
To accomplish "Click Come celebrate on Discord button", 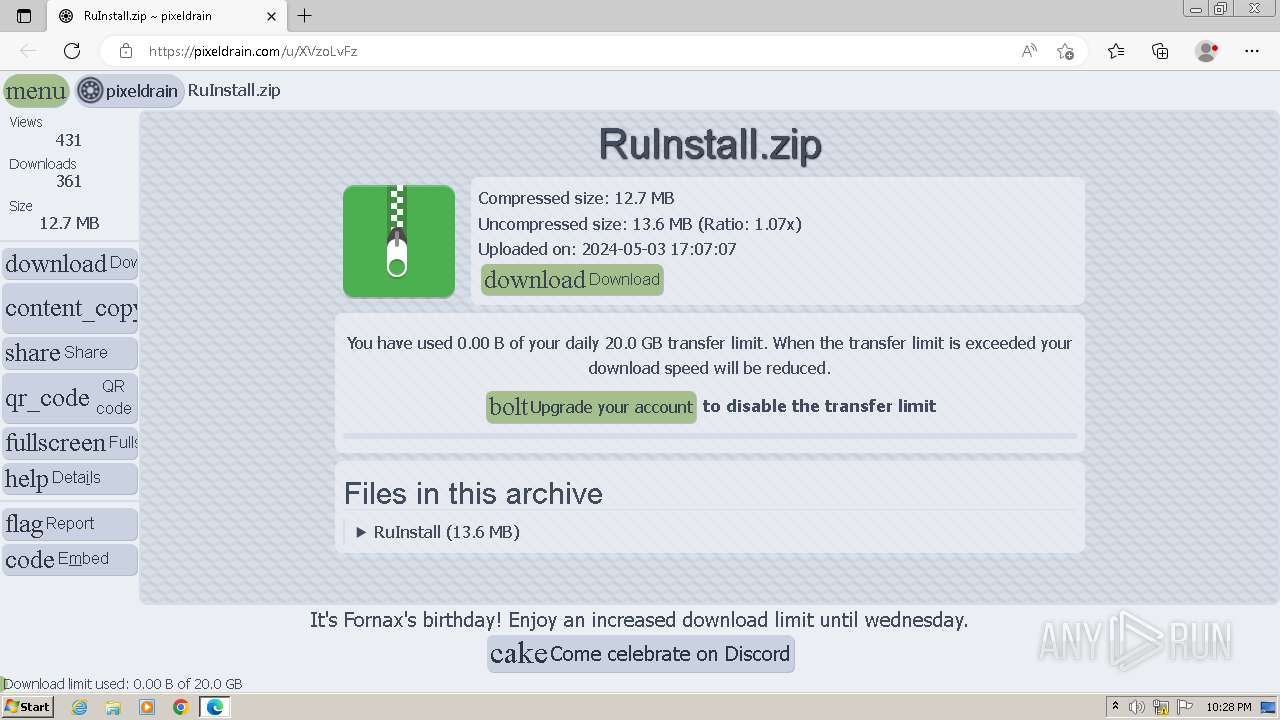I will click(641, 654).
